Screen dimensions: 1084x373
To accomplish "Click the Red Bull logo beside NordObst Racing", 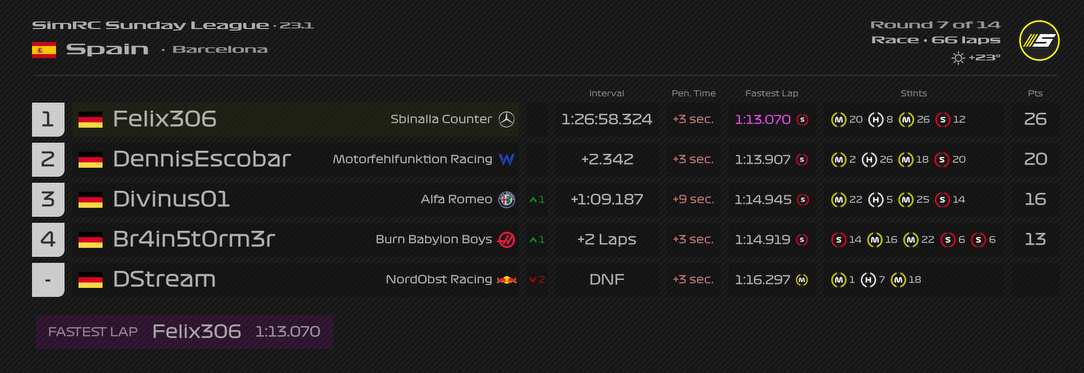I will click(507, 280).
